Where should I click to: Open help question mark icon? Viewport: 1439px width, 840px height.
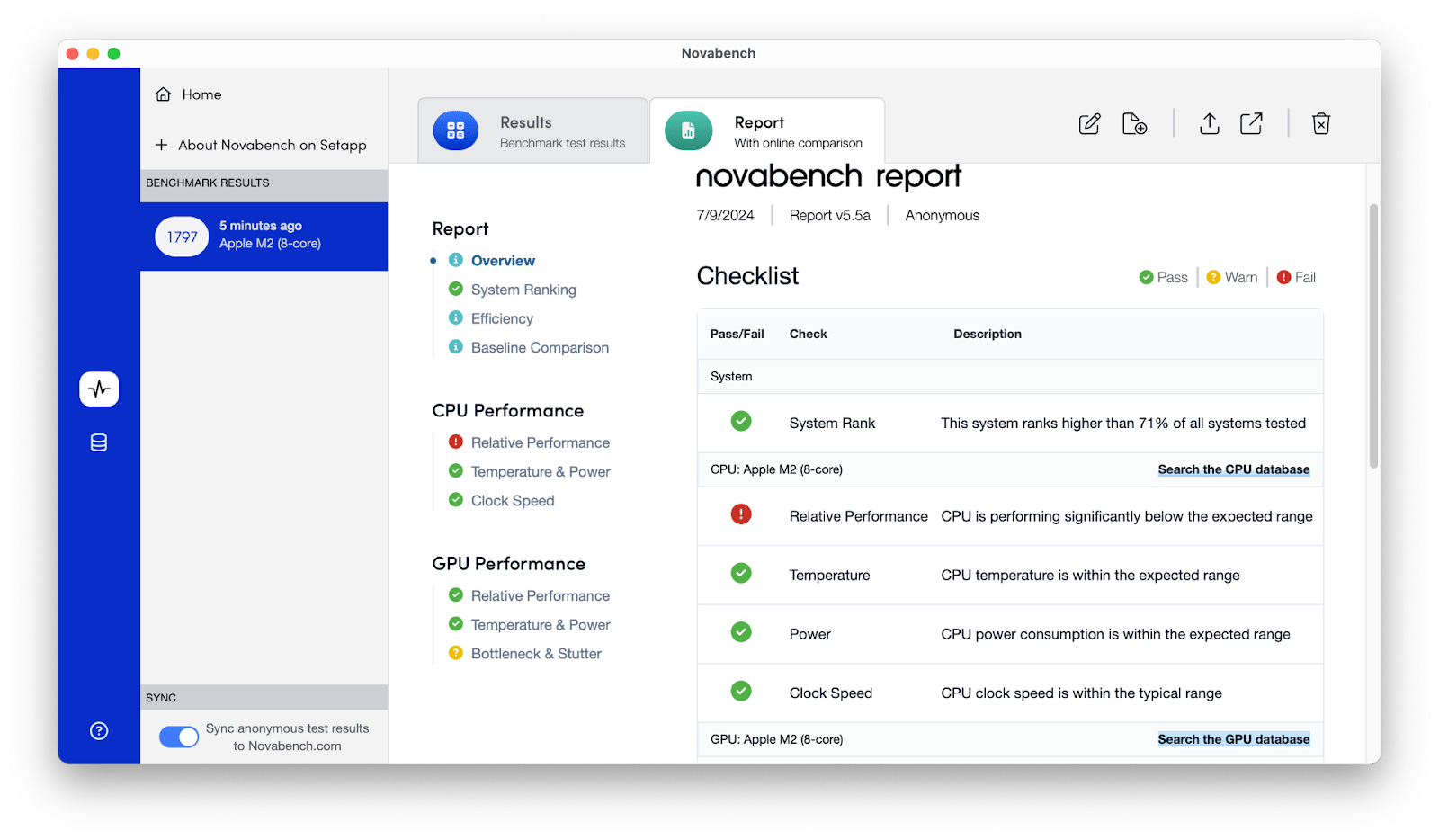[x=99, y=731]
